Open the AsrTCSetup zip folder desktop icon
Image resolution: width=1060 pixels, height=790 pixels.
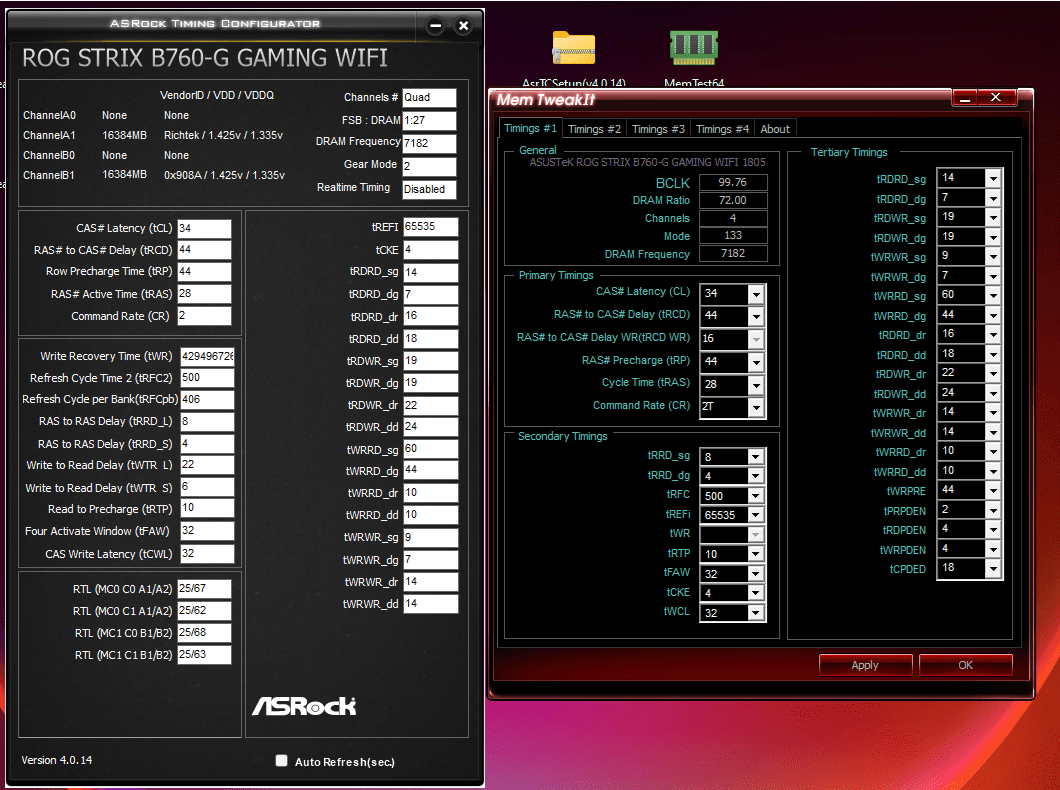(x=573, y=49)
